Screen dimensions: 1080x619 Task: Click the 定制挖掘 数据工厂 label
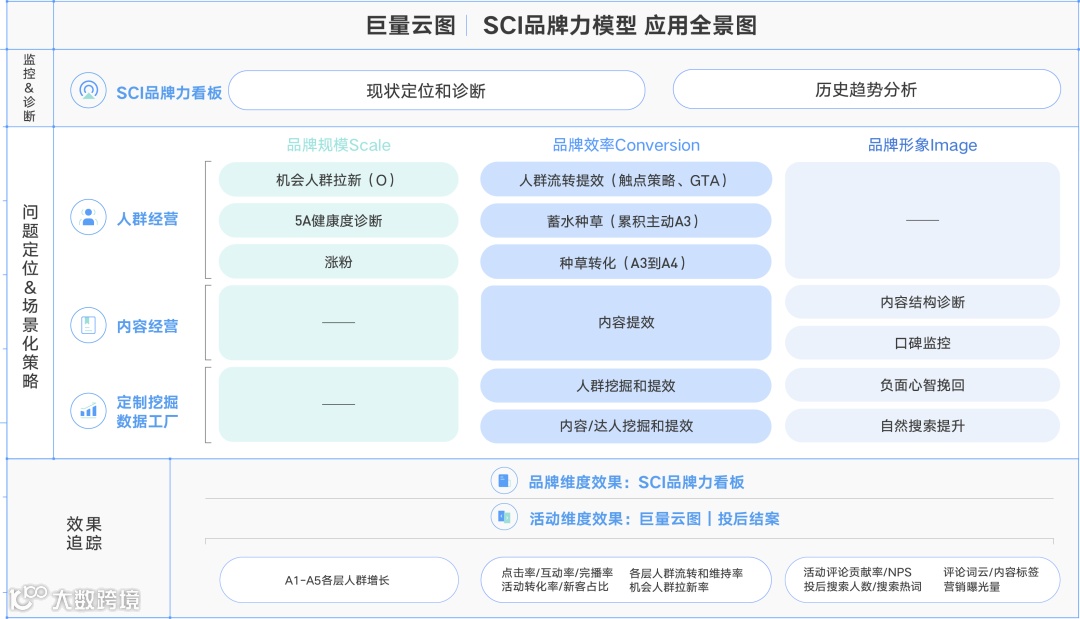coord(147,412)
